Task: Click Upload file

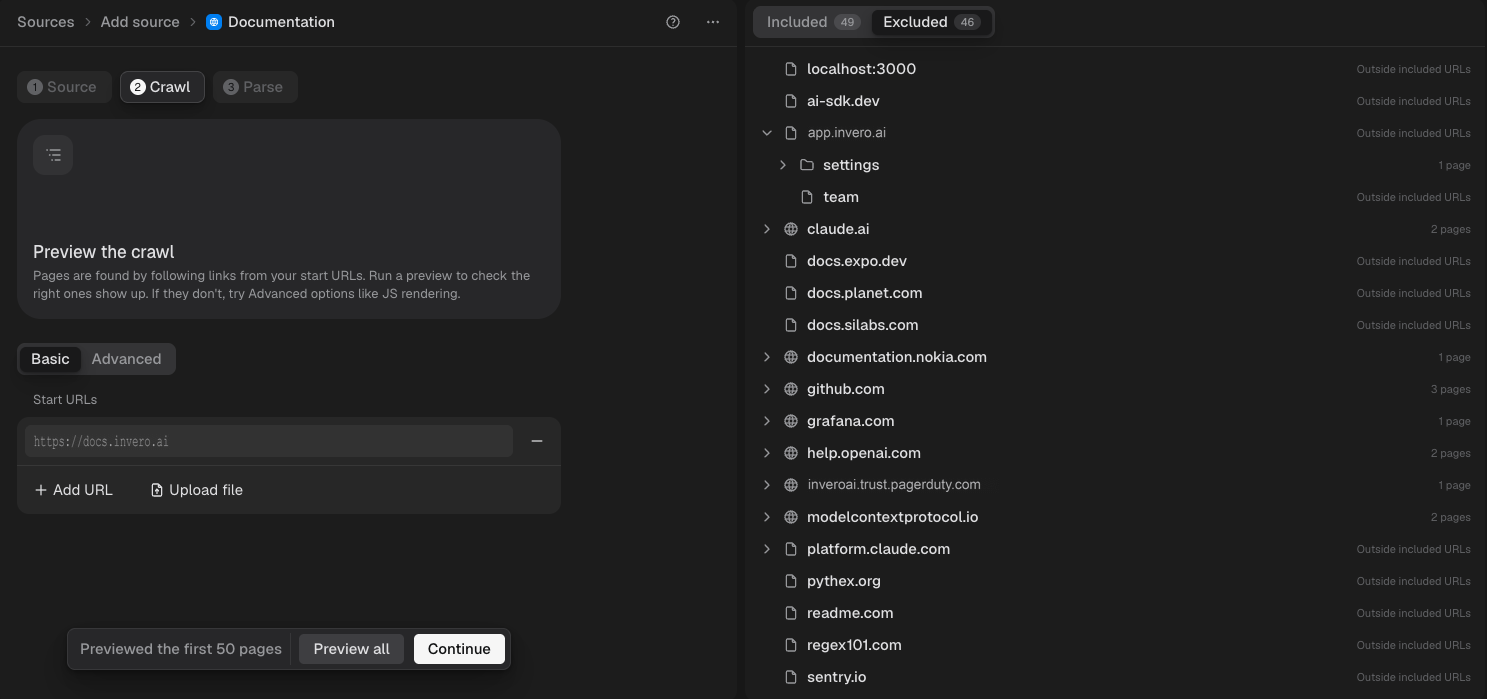Action: tap(197, 490)
